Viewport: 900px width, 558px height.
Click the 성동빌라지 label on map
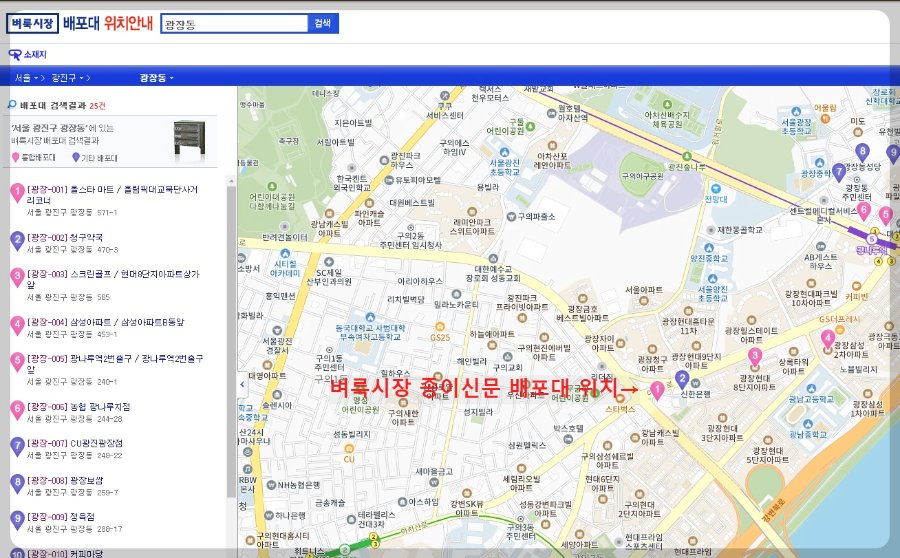pos(352,434)
